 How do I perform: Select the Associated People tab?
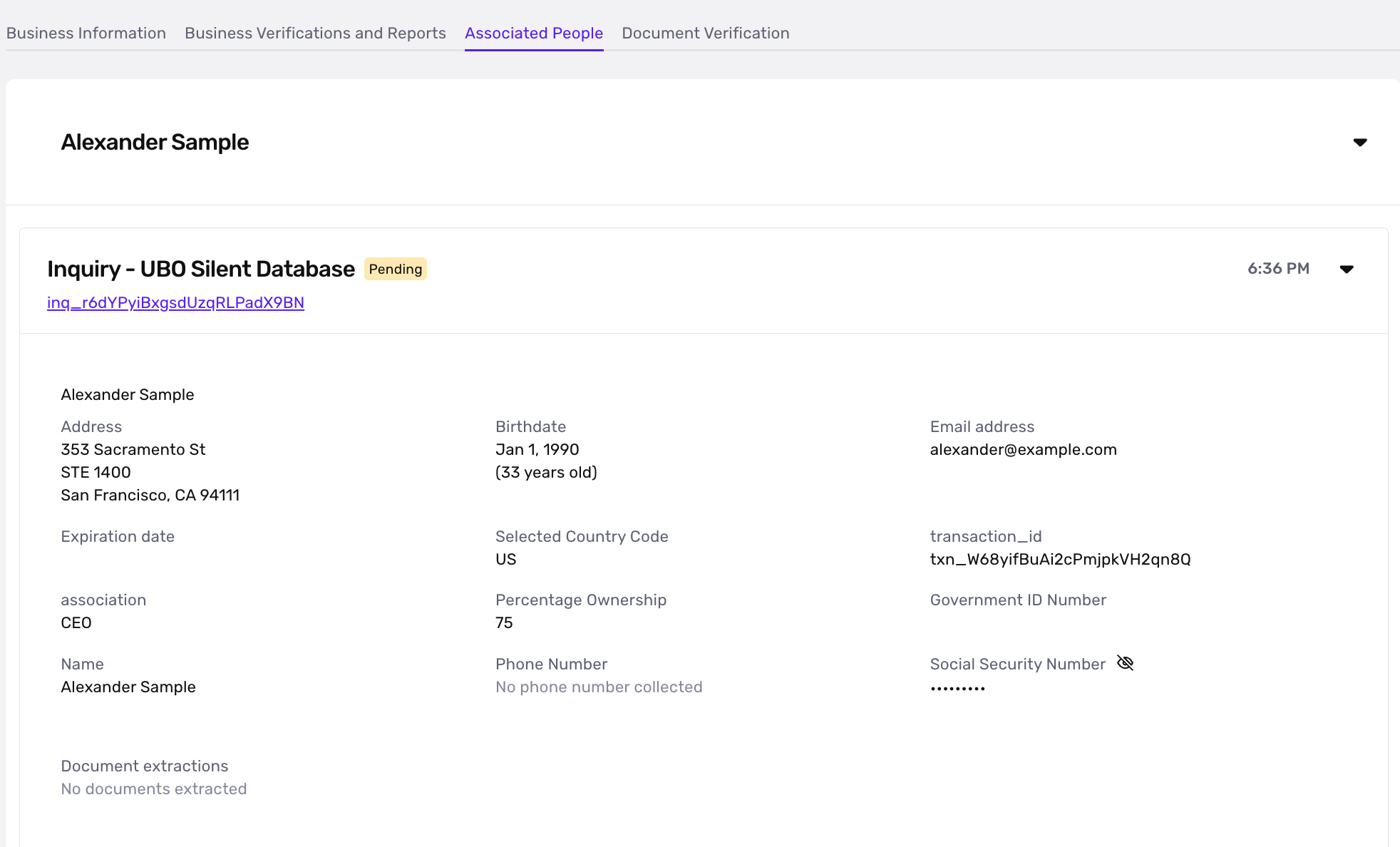tap(533, 34)
